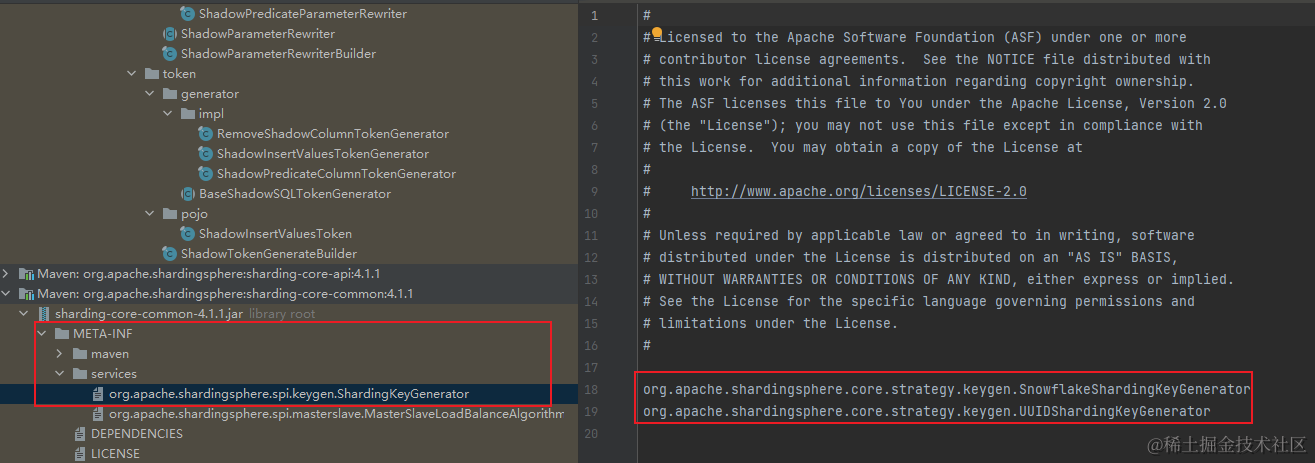Collapse the token folder

pos(132,73)
